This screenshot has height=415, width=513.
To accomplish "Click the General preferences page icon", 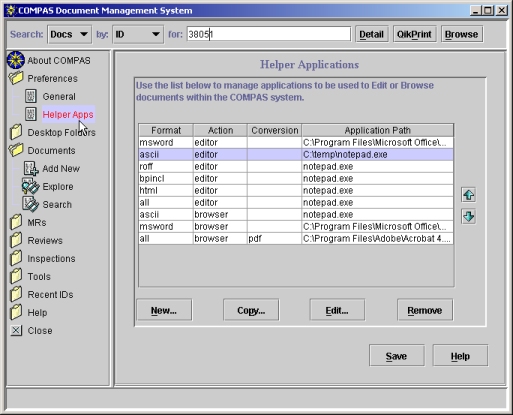I will [x=31, y=96].
